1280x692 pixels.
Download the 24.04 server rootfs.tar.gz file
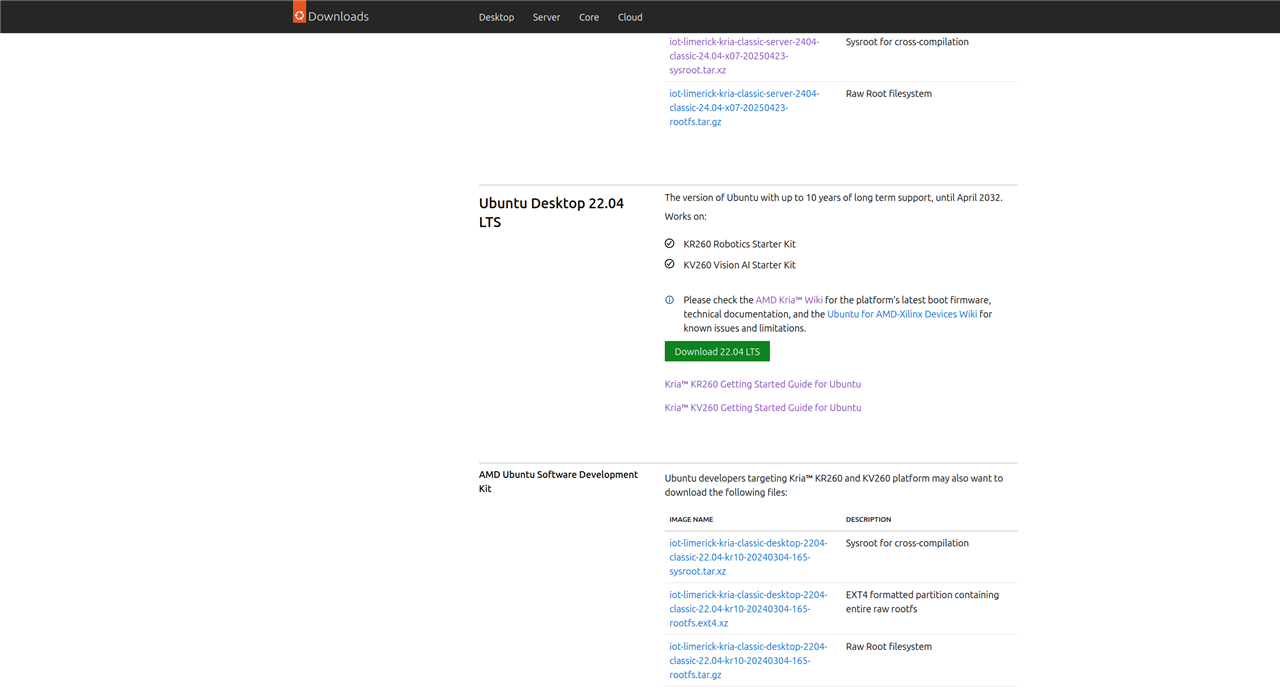744,108
